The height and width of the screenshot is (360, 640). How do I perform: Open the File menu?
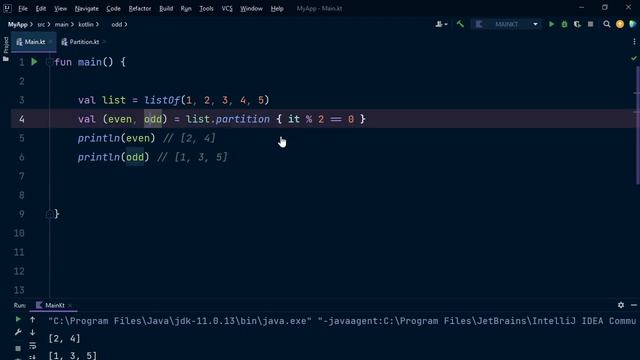pyautogui.click(x=23, y=8)
